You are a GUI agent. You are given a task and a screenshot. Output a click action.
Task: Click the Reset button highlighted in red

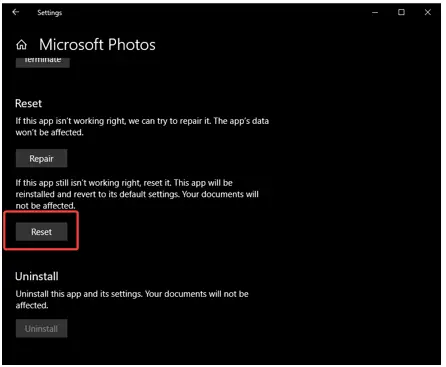pyautogui.click(x=41, y=232)
